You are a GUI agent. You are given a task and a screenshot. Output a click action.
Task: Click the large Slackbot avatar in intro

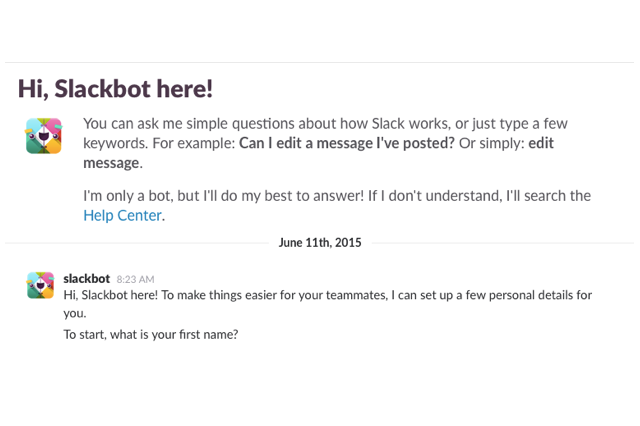coord(44,136)
